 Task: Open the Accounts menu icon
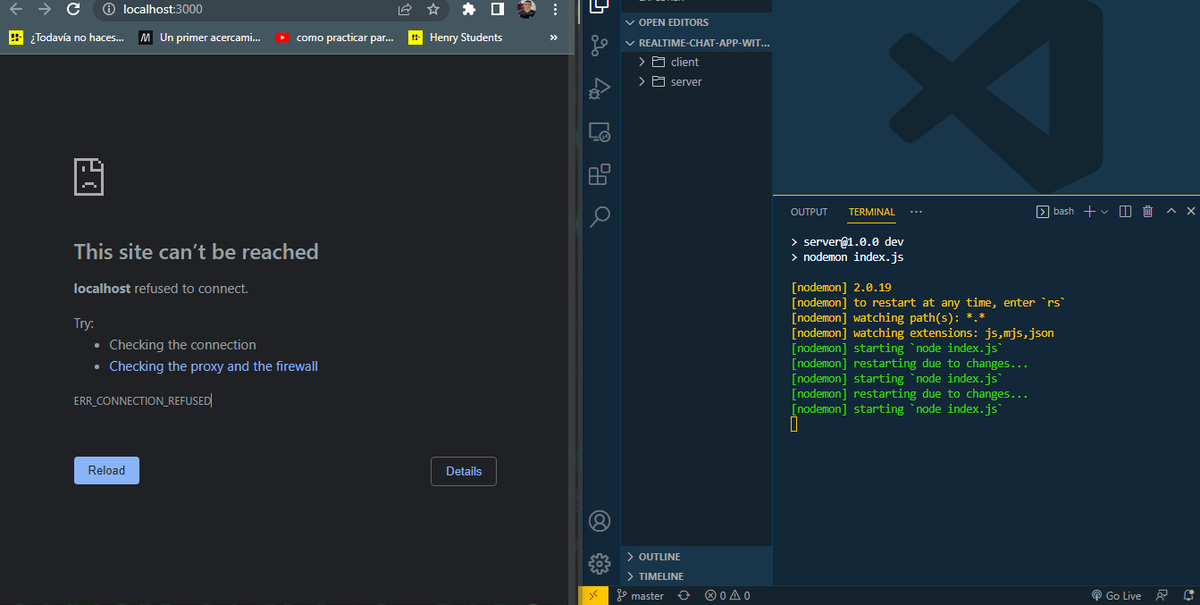[599, 521]
